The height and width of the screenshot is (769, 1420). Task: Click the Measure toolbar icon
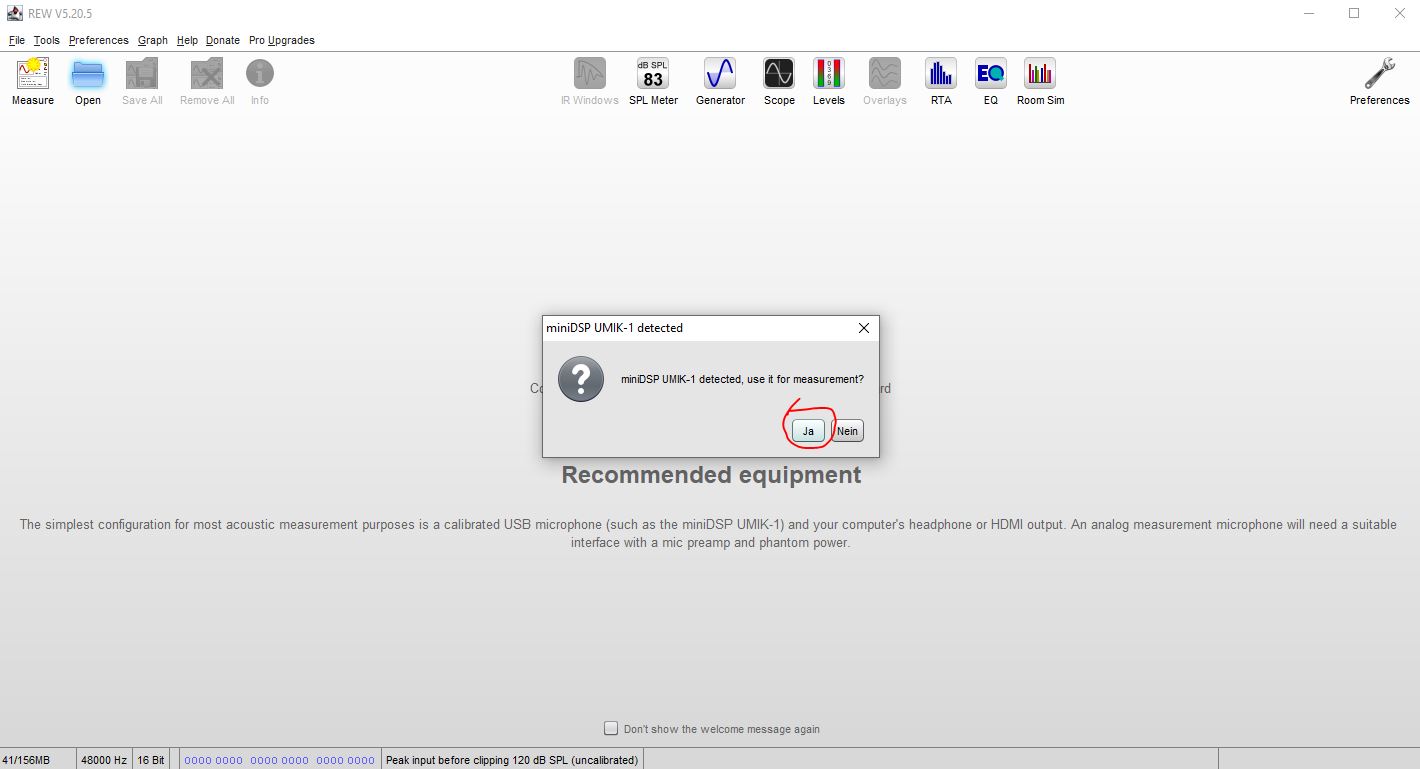tap(33, 82)
